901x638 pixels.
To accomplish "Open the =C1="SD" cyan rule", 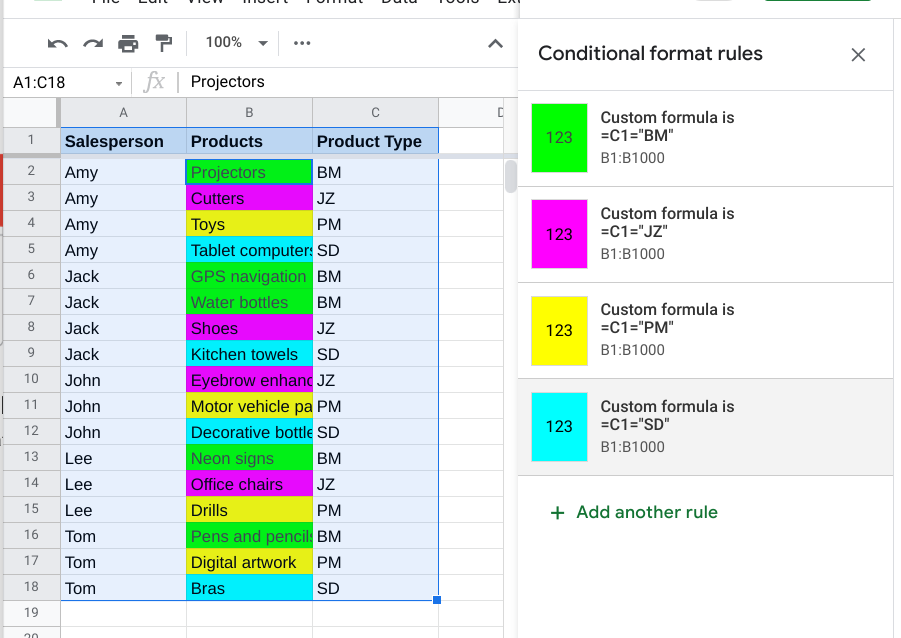I will click(x=706, y=427).
